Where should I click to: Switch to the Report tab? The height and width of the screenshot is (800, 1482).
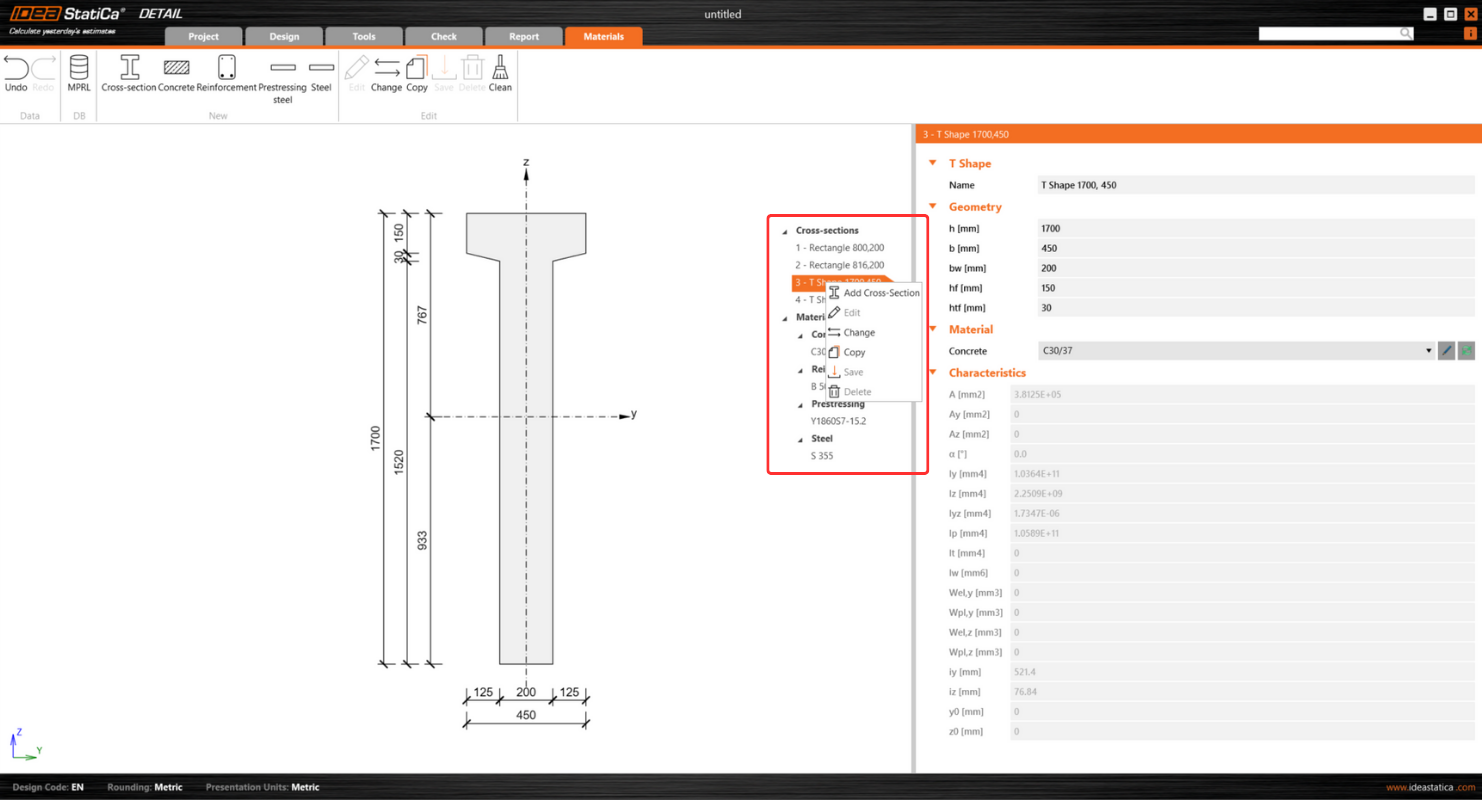point(523,36)
